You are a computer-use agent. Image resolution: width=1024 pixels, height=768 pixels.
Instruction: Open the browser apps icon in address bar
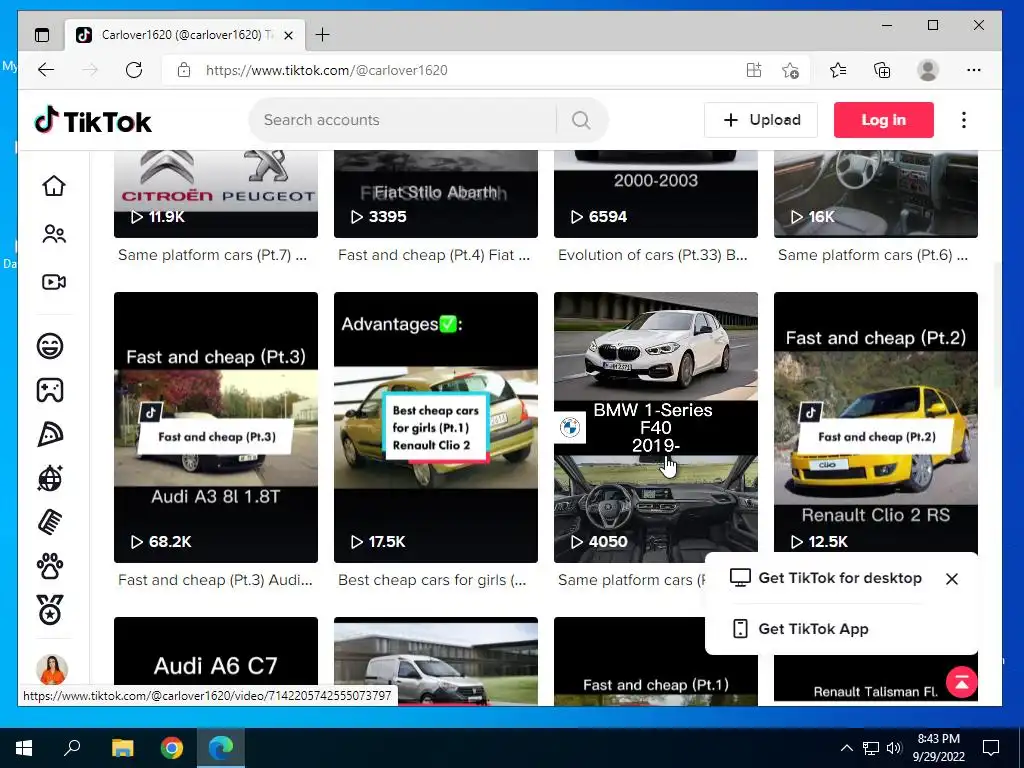754,70
